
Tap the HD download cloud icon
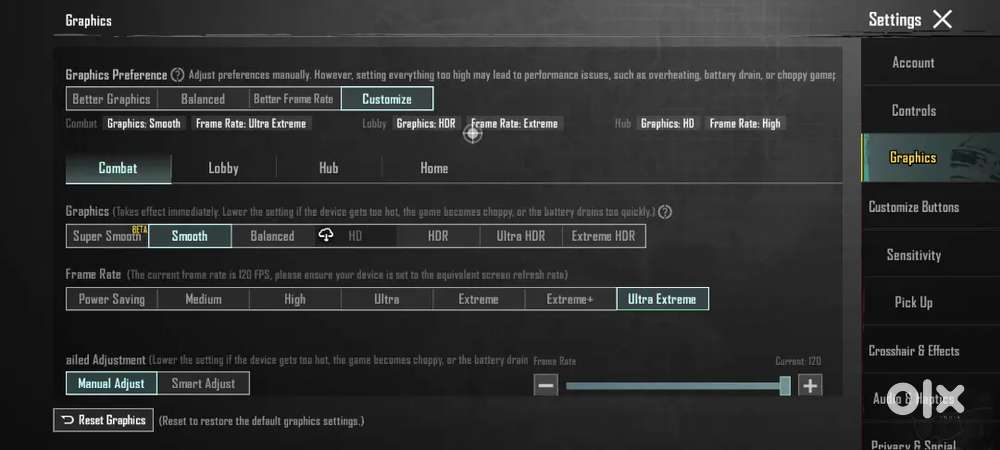click(326, 236)
